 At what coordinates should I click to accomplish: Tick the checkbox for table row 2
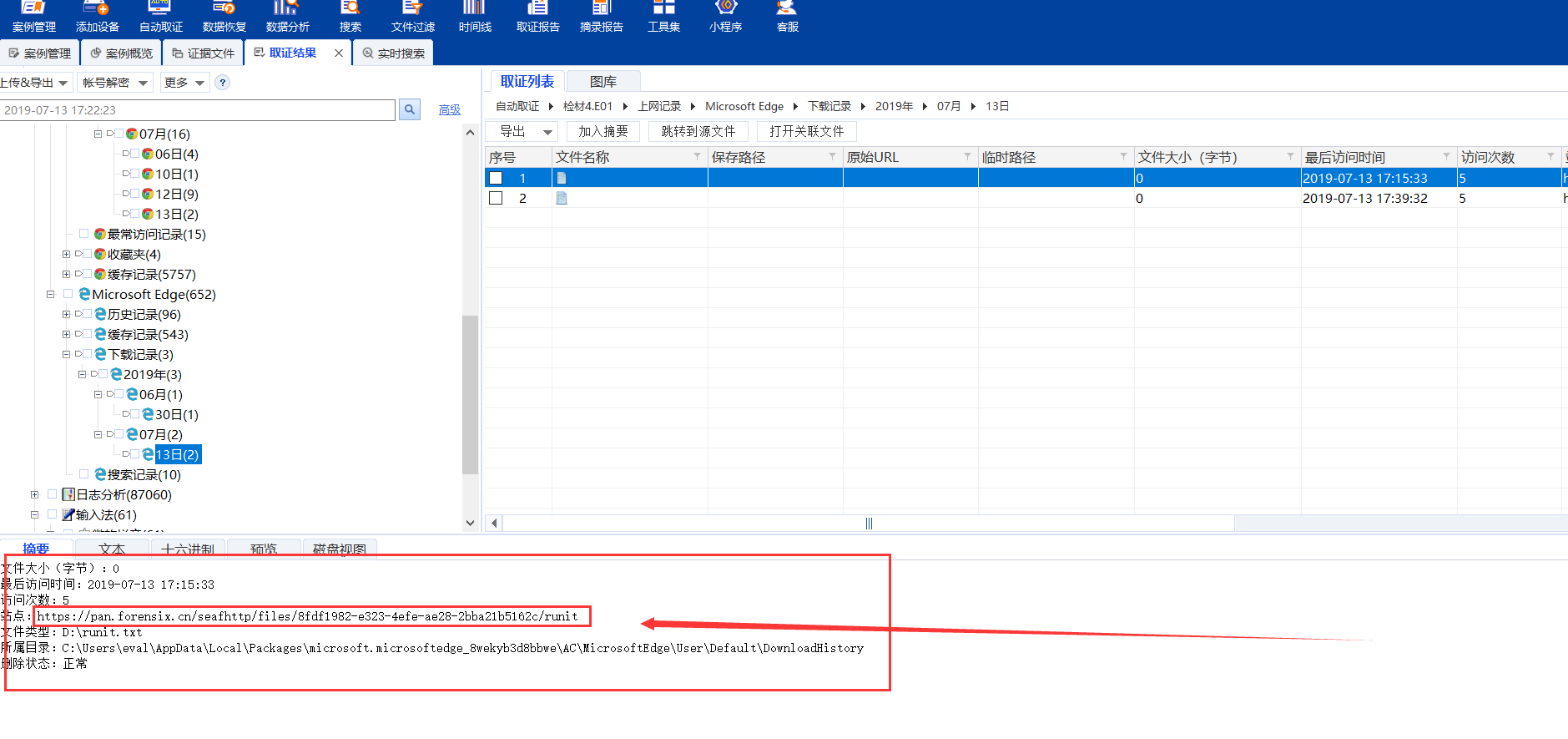(496, 198)
